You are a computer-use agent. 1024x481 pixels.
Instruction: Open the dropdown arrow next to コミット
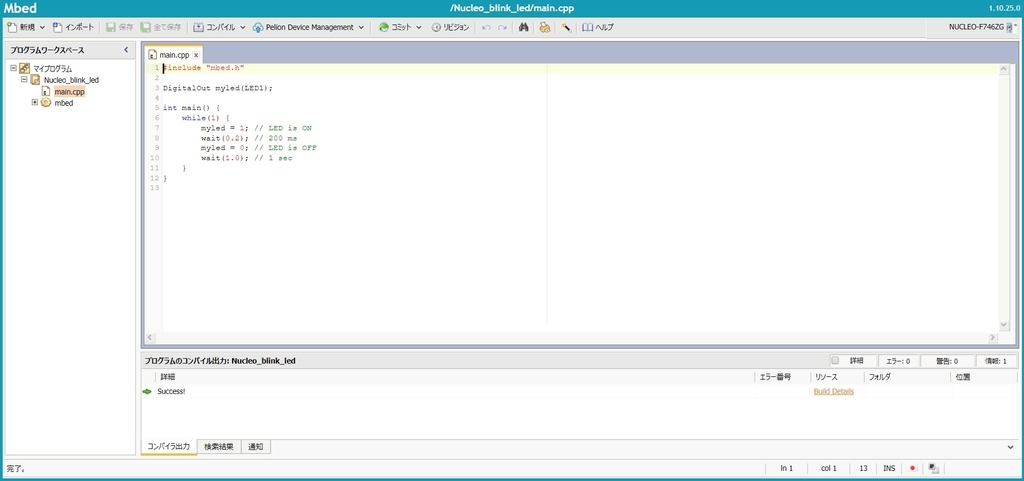click(x=419, y=27)
